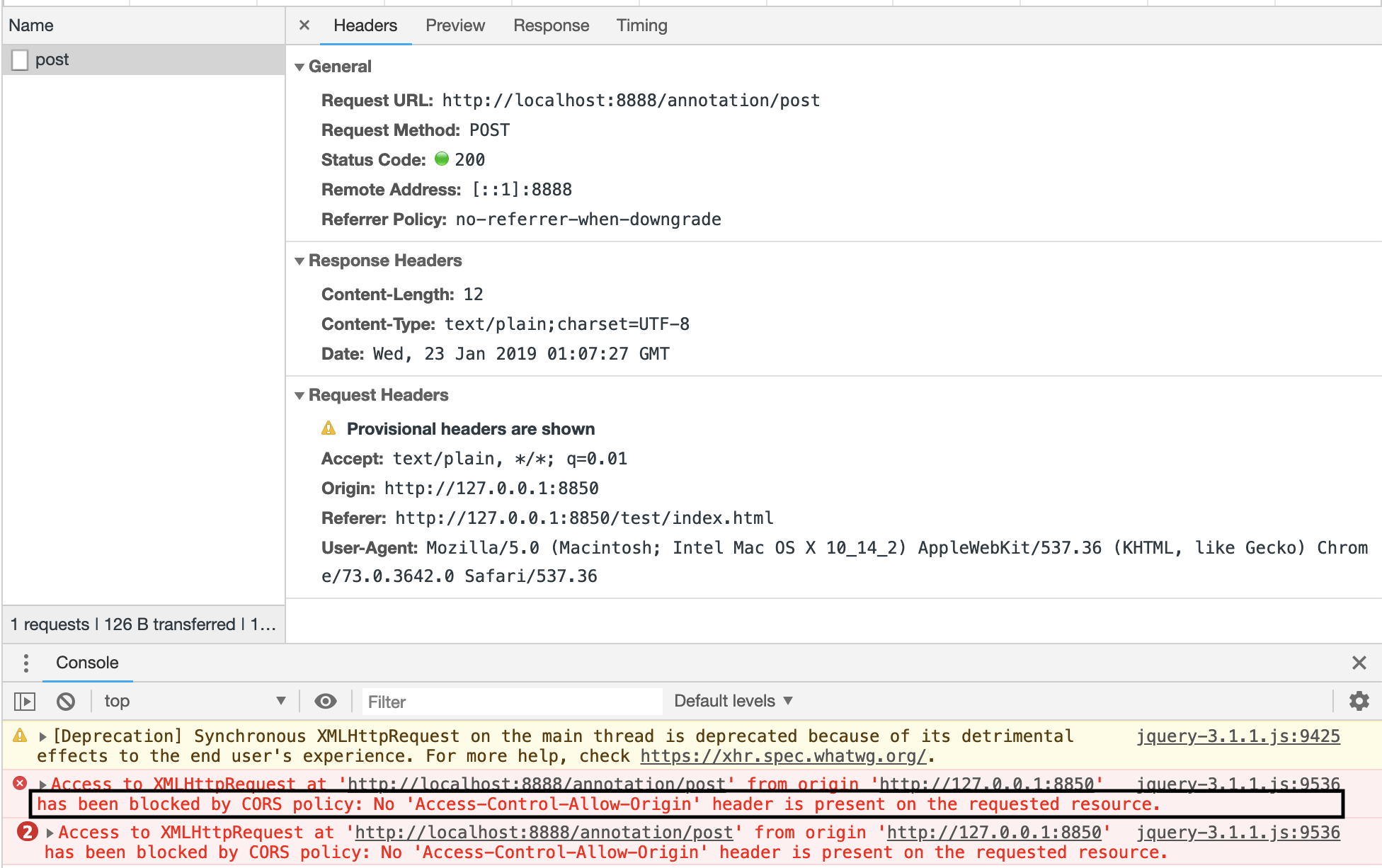This screenshot has height=868, width=1382.
Task: Open the console drawer kebab menu
Action: pos(26,663)
